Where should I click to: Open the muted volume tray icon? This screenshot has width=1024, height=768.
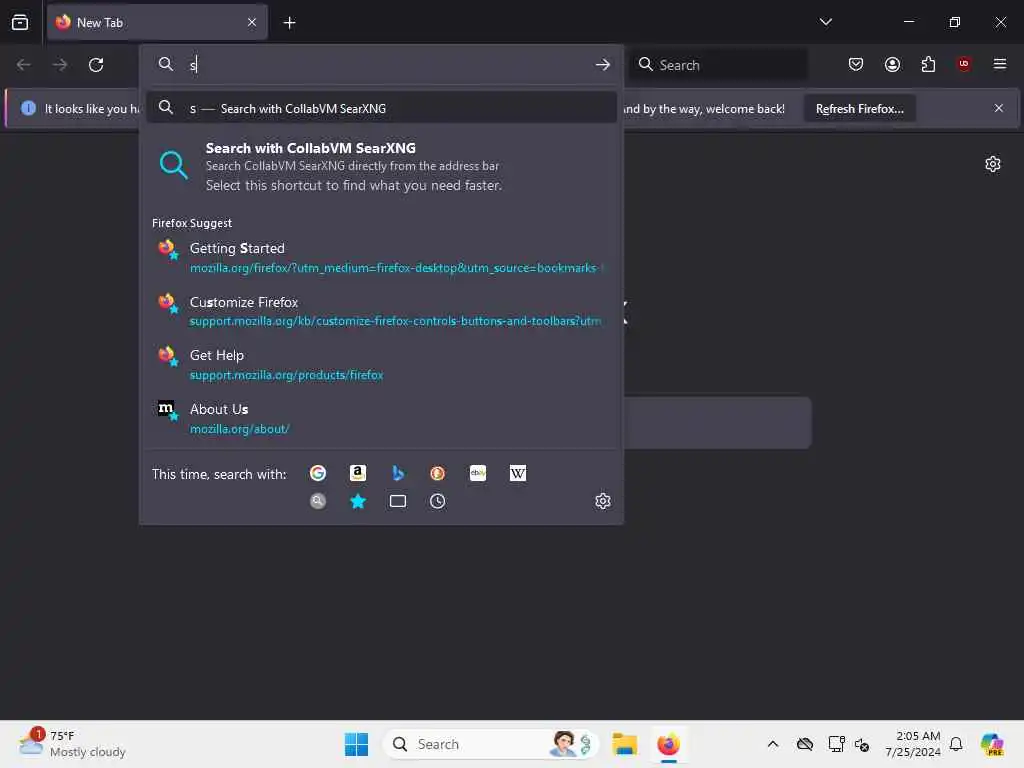(862, 744)
